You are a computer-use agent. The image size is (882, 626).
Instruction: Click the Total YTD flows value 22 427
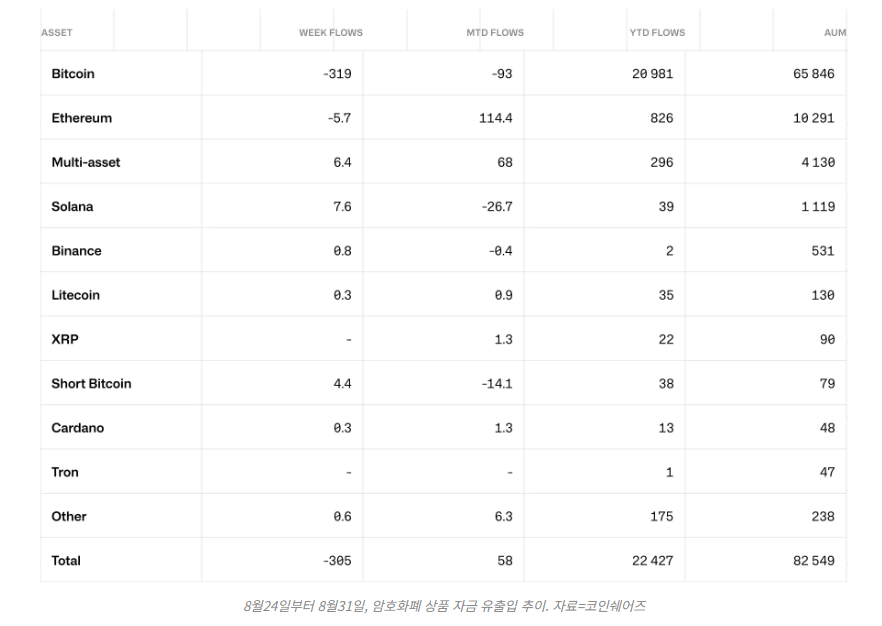(652, 561)
